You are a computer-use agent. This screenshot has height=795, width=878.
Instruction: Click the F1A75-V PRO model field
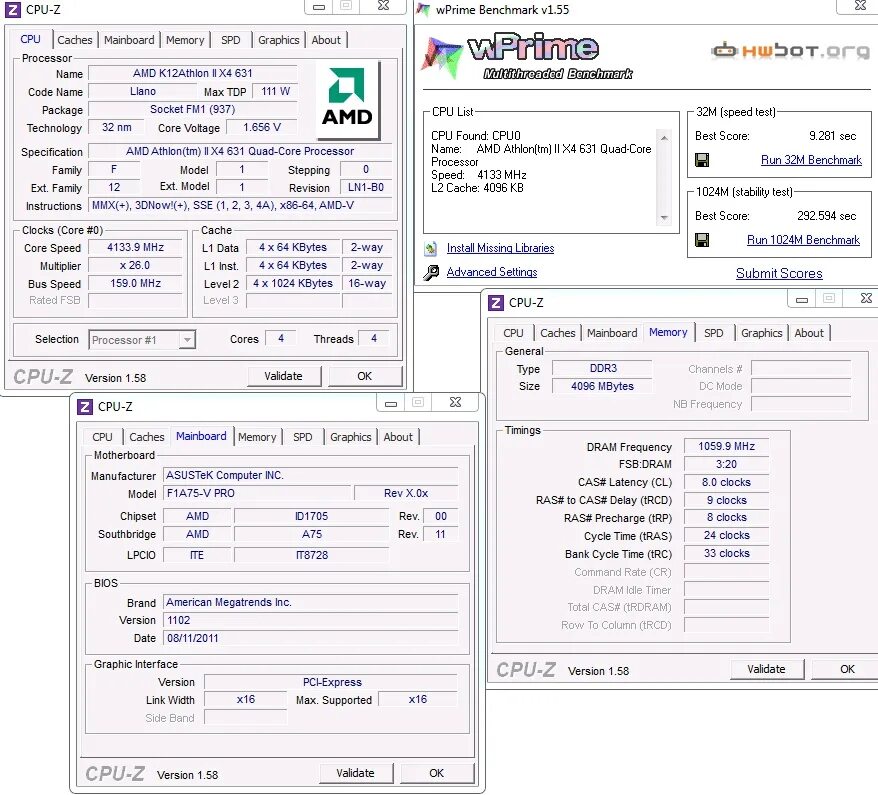tap(258, 493)
